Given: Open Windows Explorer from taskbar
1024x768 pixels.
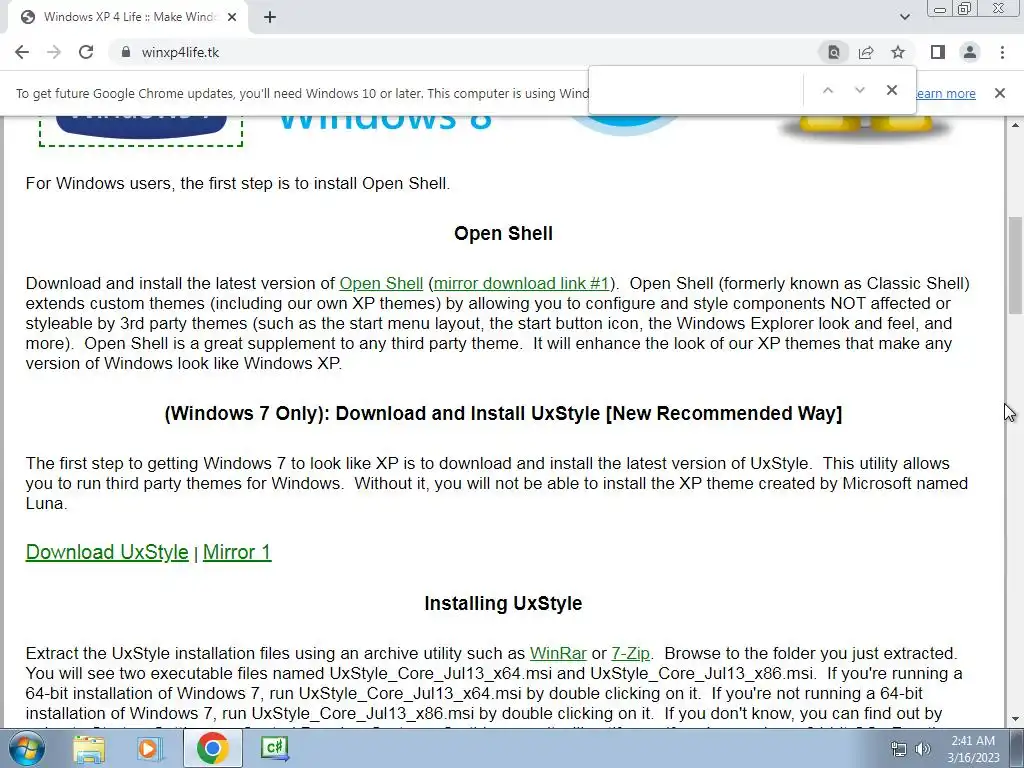Looking at the screenshot, I should (x=89, y=748).
